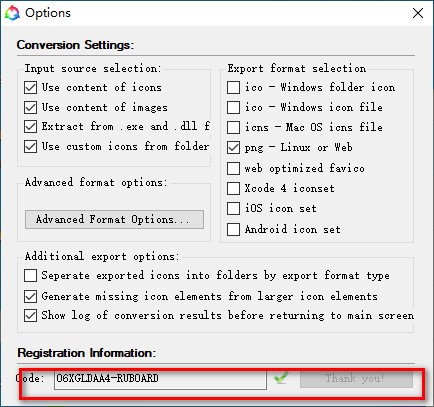The image size is (434, 407).
Task: Check Android icon set option
Action: 233,229
